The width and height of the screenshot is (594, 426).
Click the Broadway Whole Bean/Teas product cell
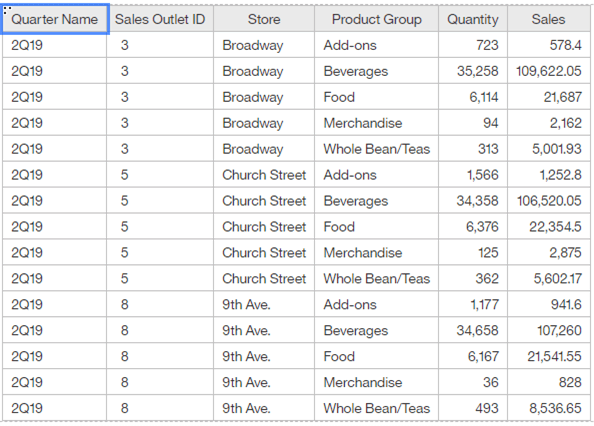[x=376, y=149]
